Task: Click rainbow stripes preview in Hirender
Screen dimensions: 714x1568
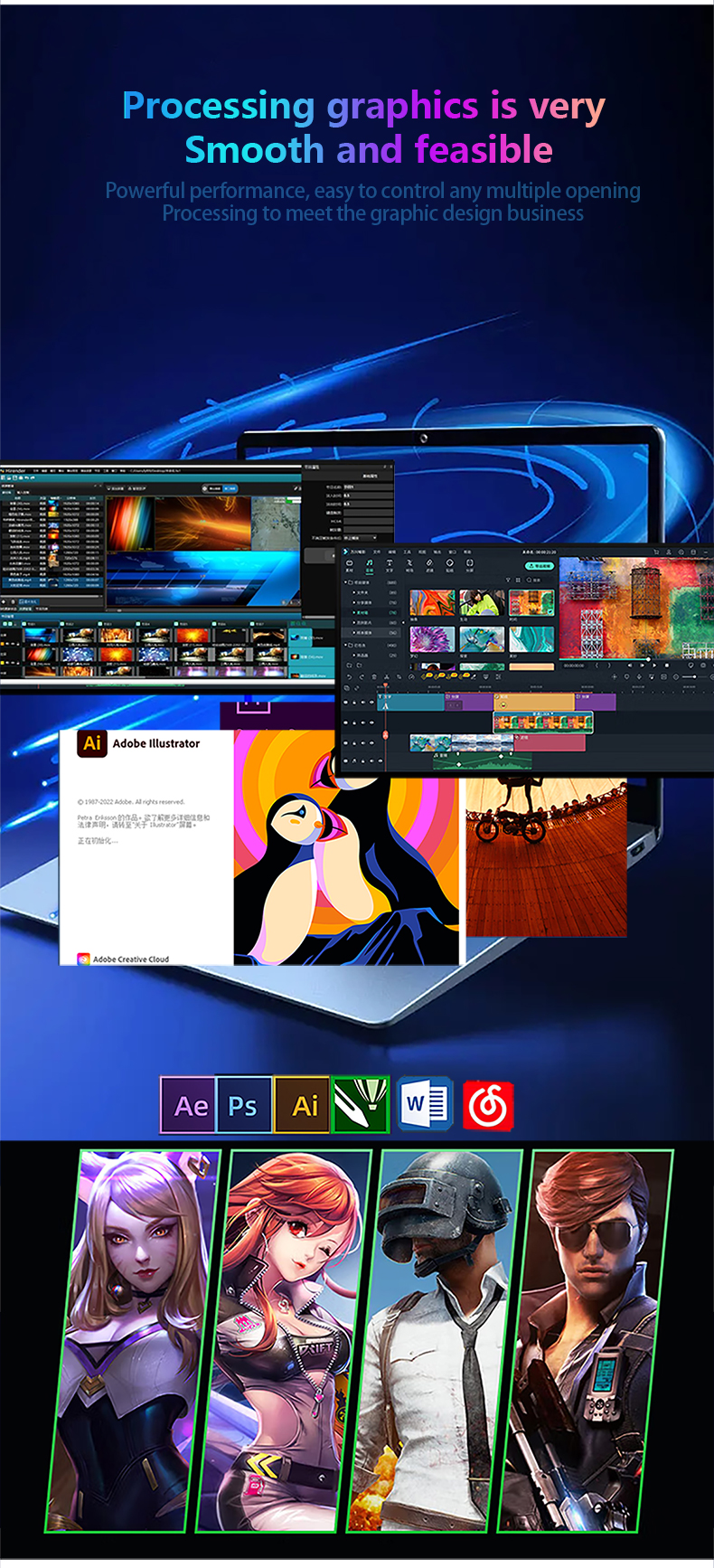Action: pos(130,523)
